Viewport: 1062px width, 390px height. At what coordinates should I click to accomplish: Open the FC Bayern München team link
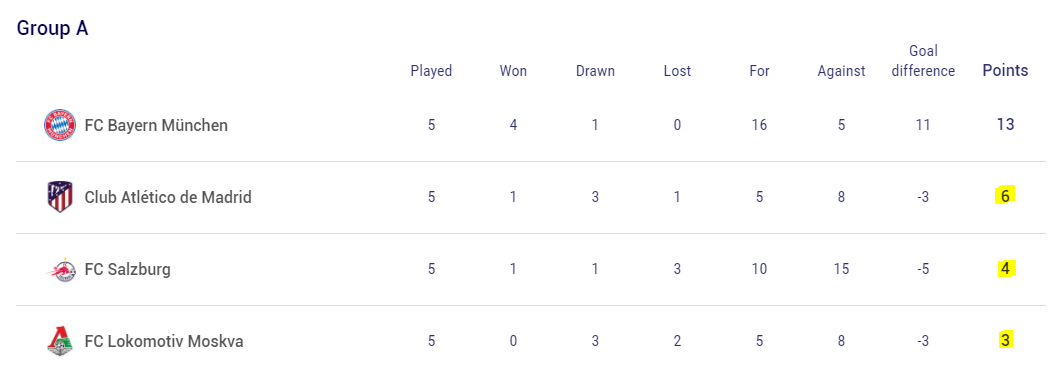[156, 125]
